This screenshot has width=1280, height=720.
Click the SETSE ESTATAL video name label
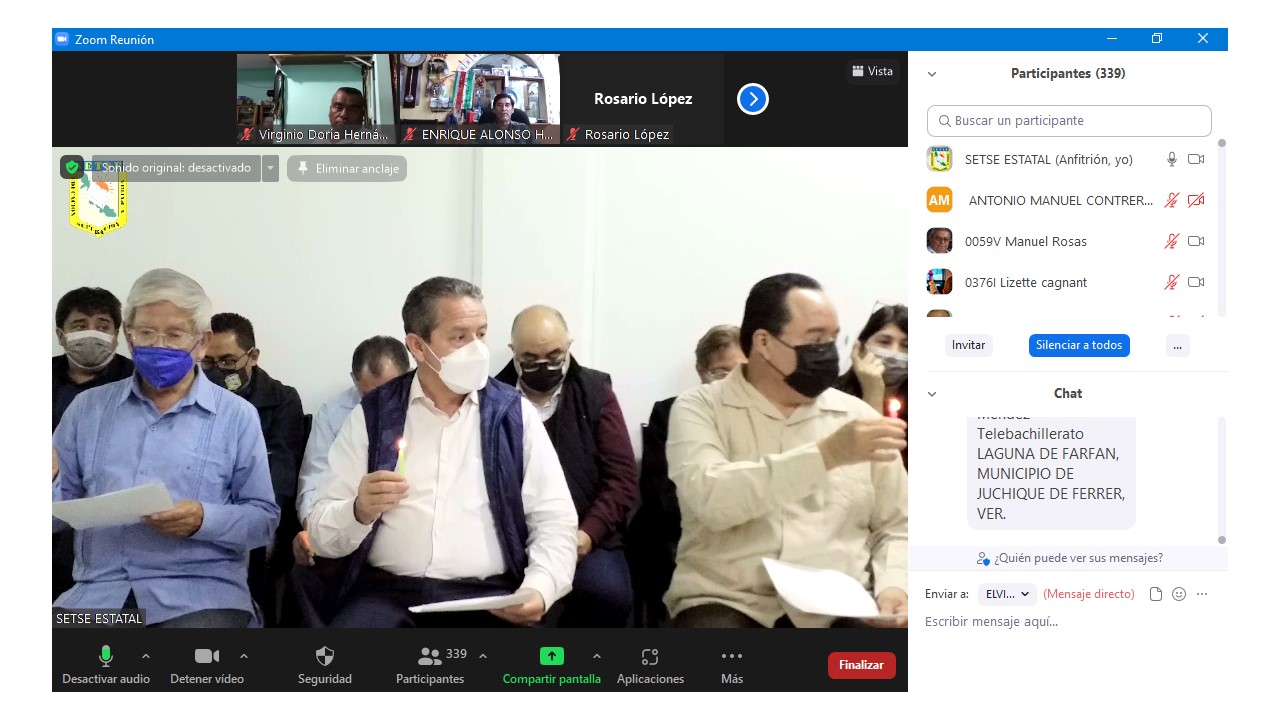(x=99, y=618)
